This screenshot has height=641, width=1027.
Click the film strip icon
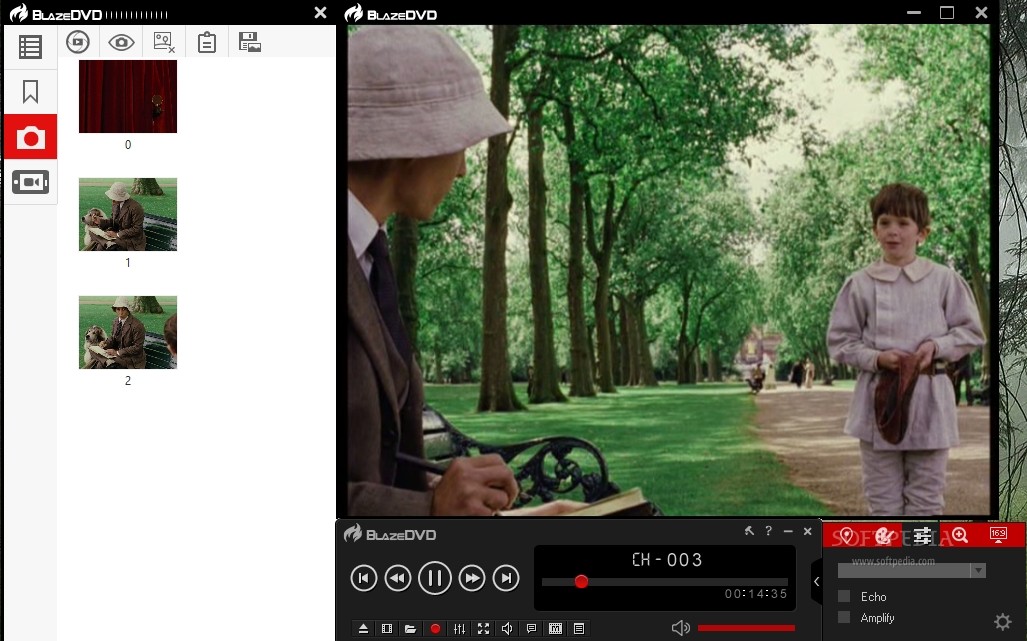[387, 629]
